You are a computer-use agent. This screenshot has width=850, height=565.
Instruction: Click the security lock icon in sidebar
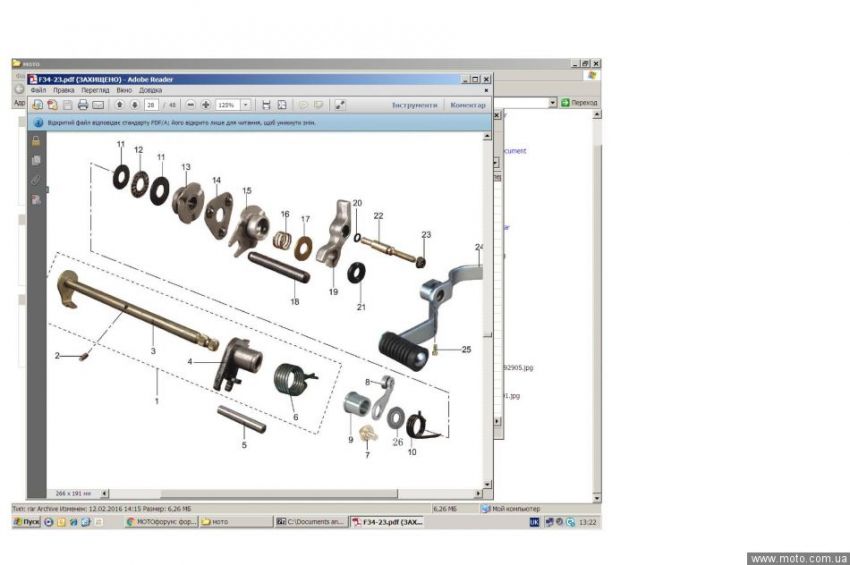coord(36,141)
